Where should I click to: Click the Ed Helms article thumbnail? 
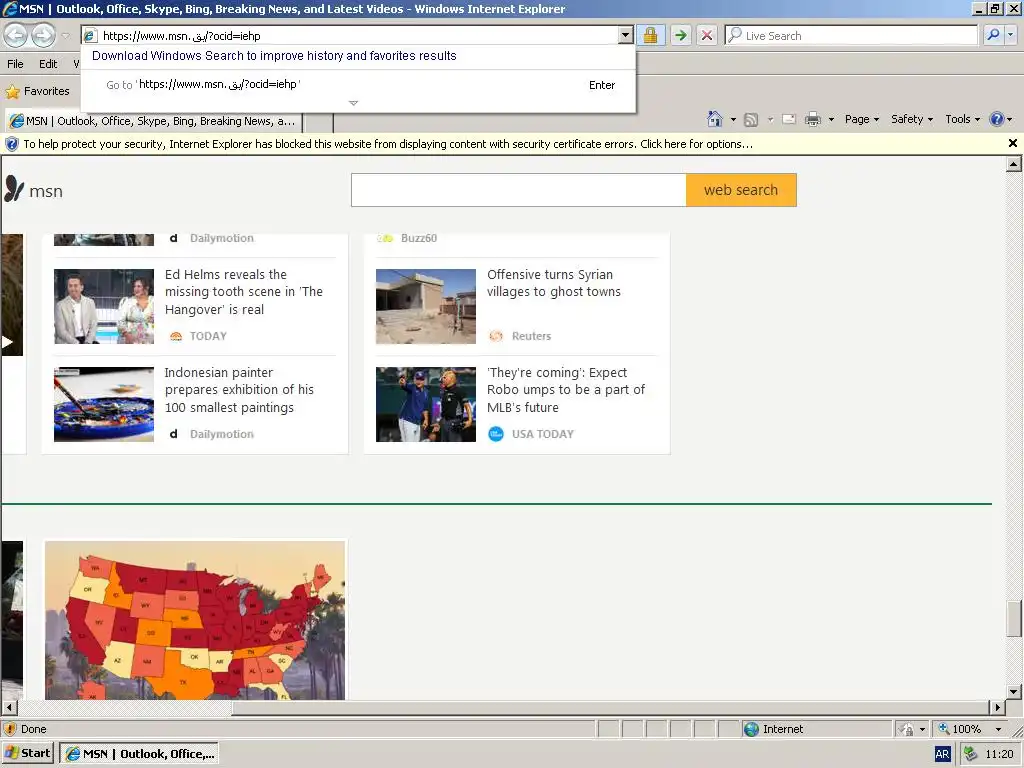[104, 306]
